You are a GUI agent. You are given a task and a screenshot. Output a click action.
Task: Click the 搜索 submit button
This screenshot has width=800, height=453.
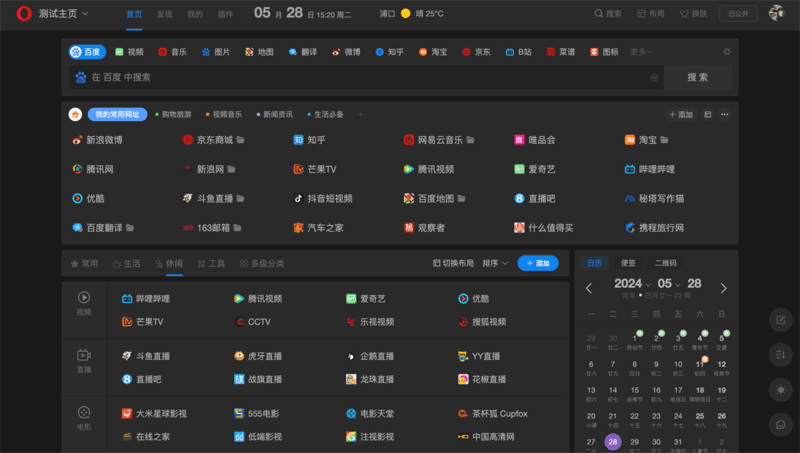click(x=697, y=78)
